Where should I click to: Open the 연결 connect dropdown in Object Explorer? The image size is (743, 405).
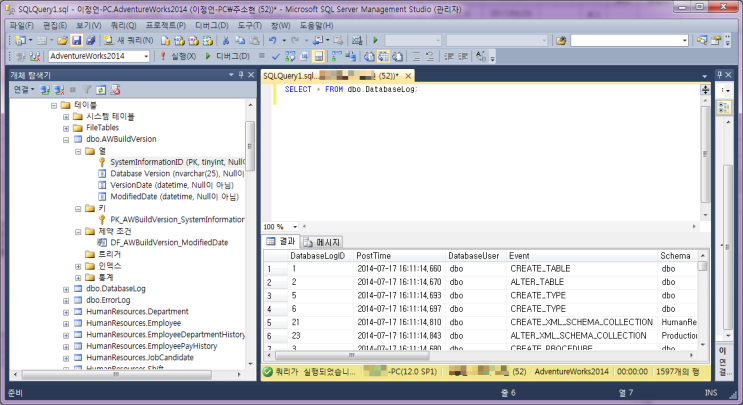[x=24, y=90]
